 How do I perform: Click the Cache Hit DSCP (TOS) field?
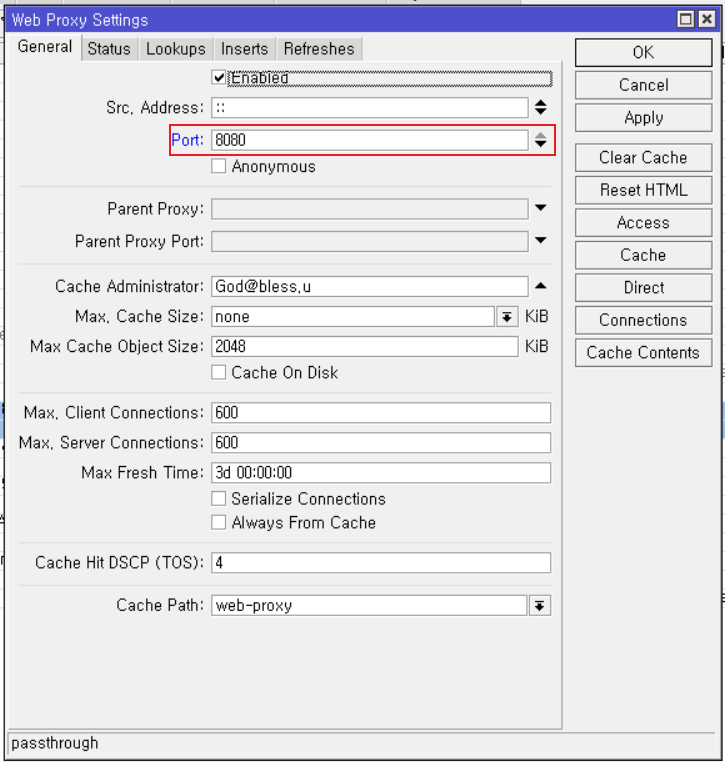tap(381, 563)
